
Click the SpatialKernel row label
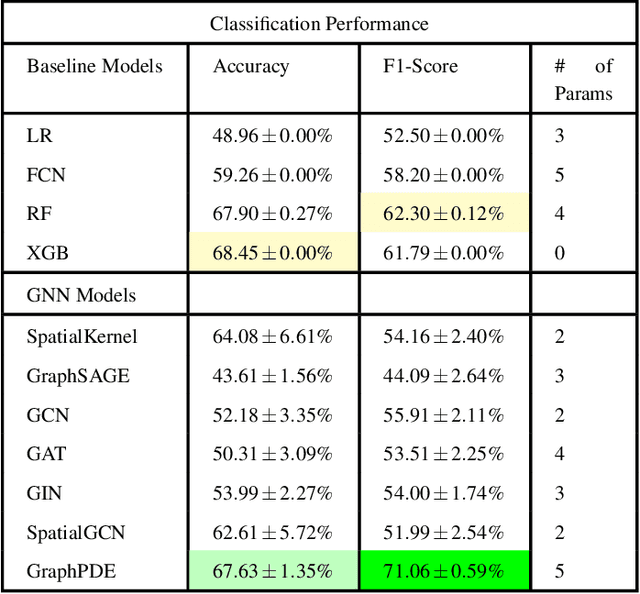pos(82,337)
